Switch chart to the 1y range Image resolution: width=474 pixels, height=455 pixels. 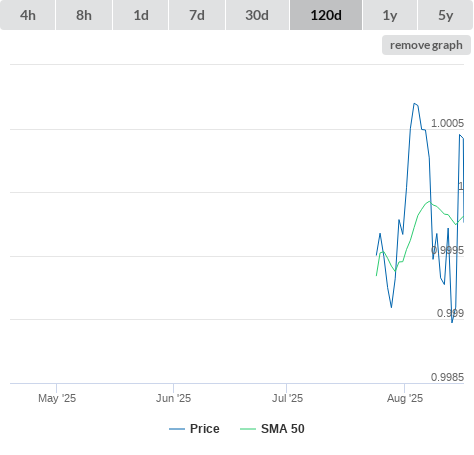[390, 15]
